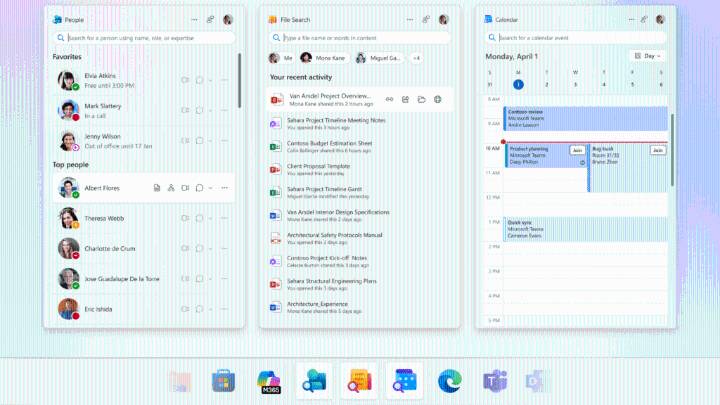The image size is (720, 405).
Task: Open more options for Albert Flores
Action: point(225,188)
